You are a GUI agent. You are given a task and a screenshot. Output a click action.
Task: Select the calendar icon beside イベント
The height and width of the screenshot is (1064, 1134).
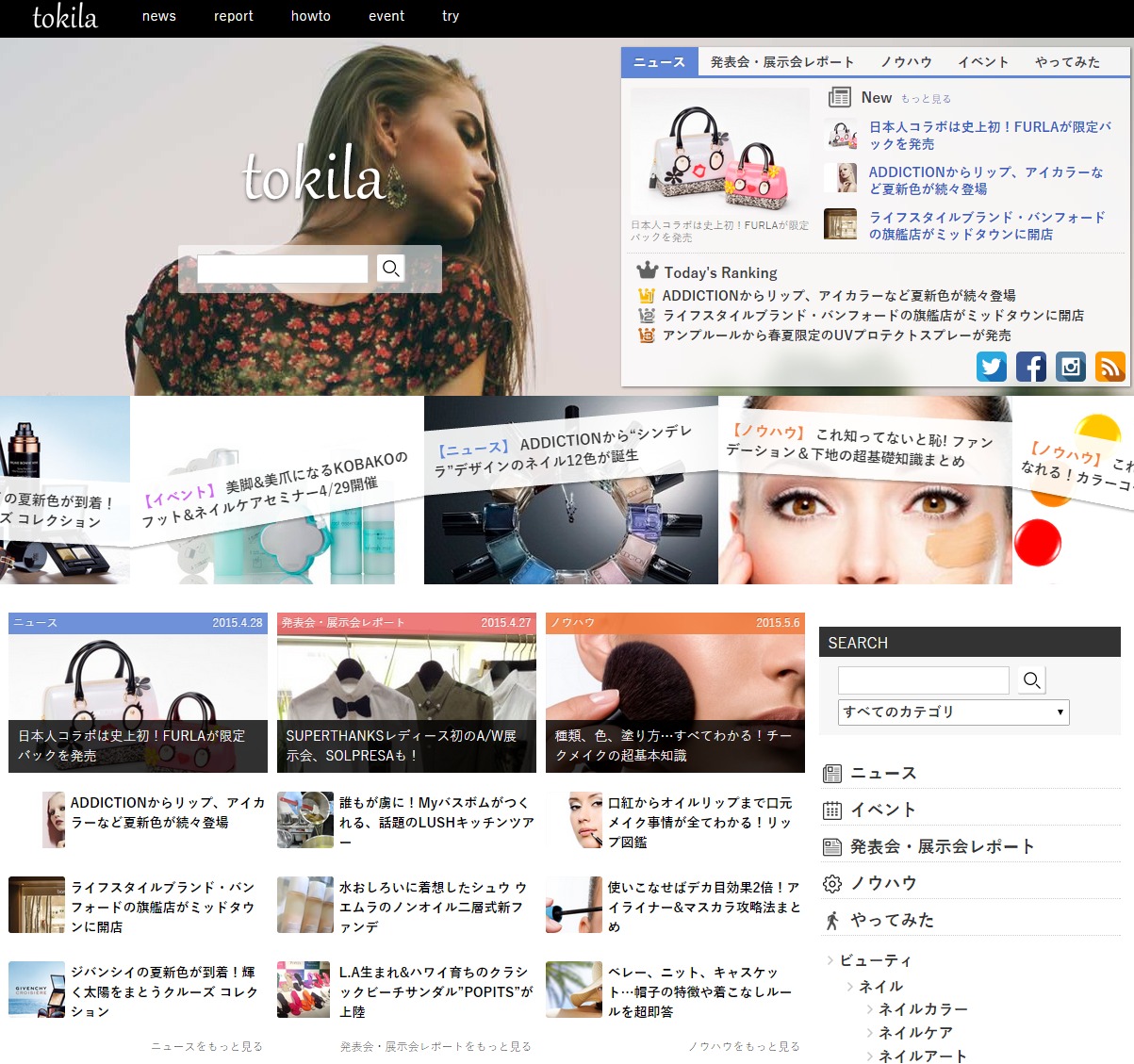(x=832, y=809)
